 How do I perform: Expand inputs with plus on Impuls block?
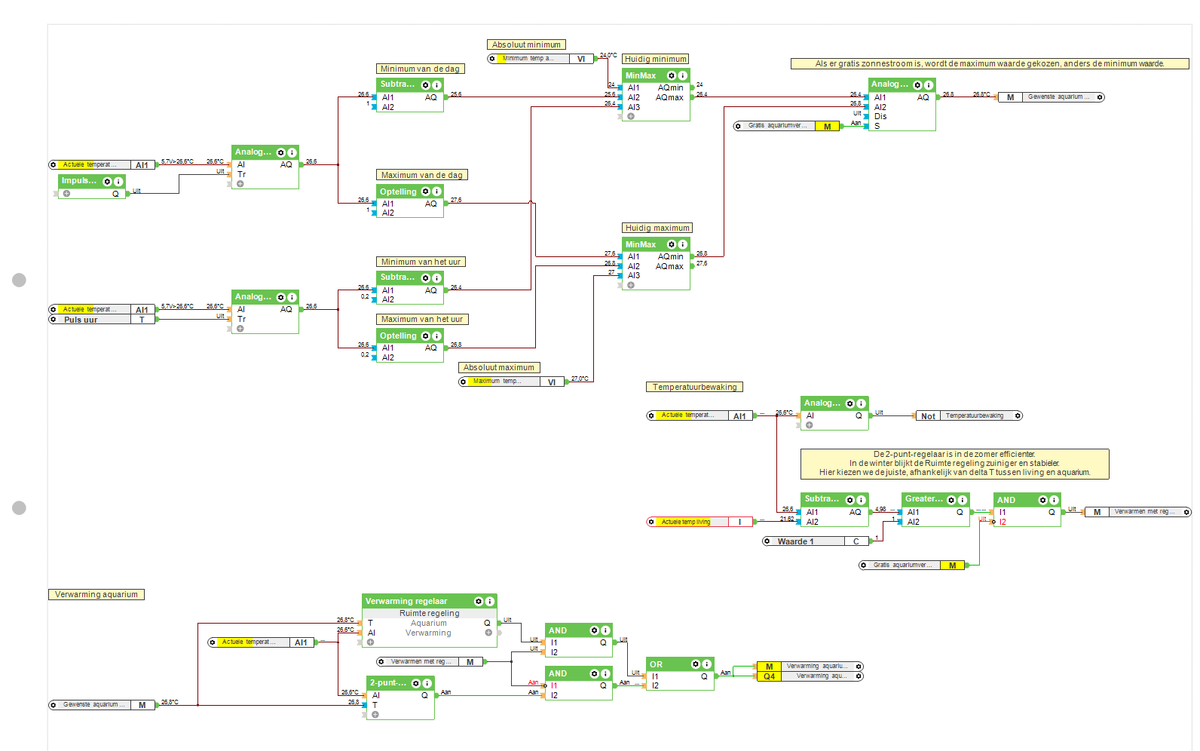click(66, 194)
